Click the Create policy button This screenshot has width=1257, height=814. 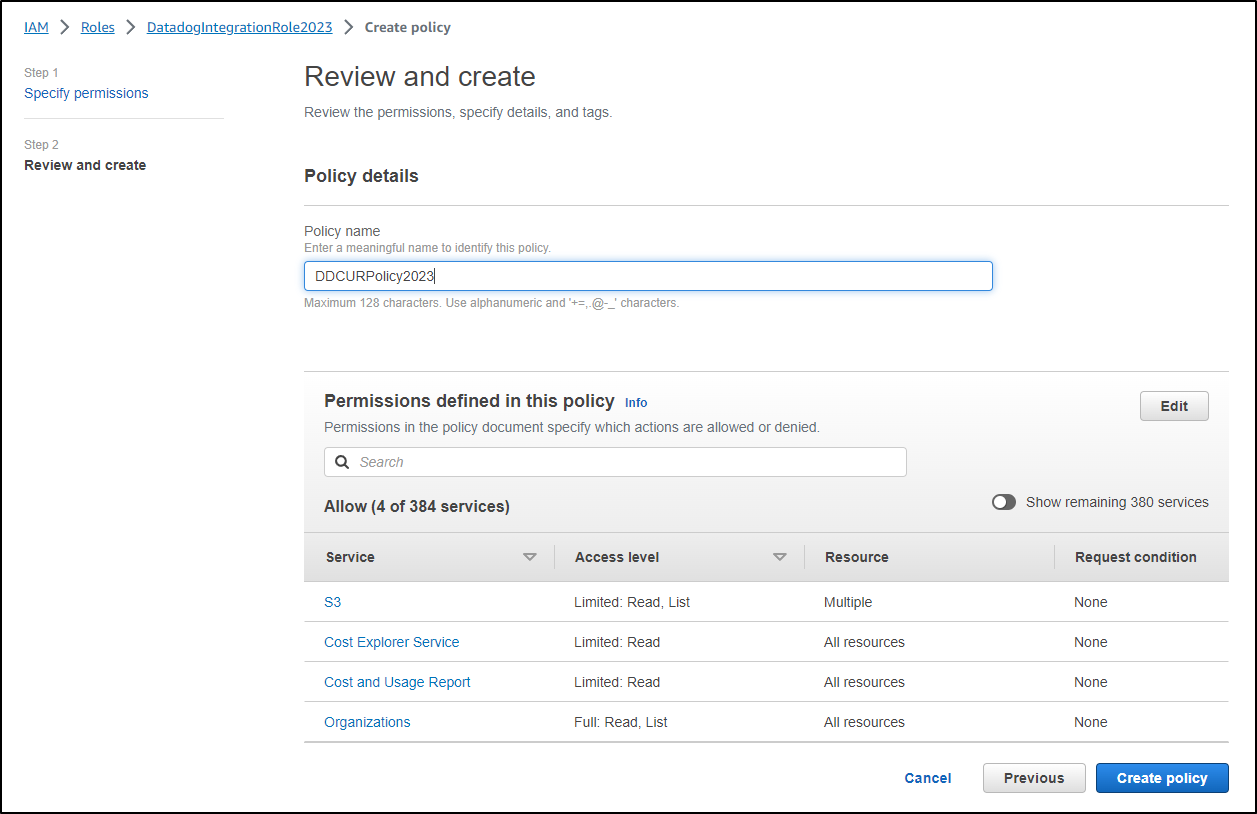(x=1162, y=778)
